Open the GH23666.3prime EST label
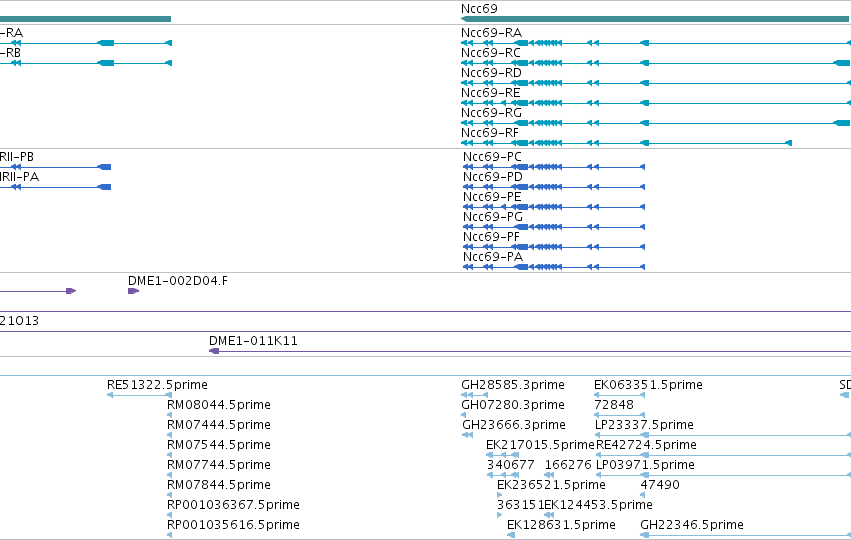 pyautogui.click(x=514, y=425)
